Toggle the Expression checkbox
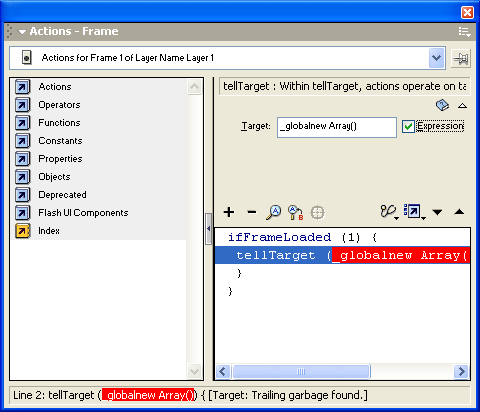 [x=408, y=126]
